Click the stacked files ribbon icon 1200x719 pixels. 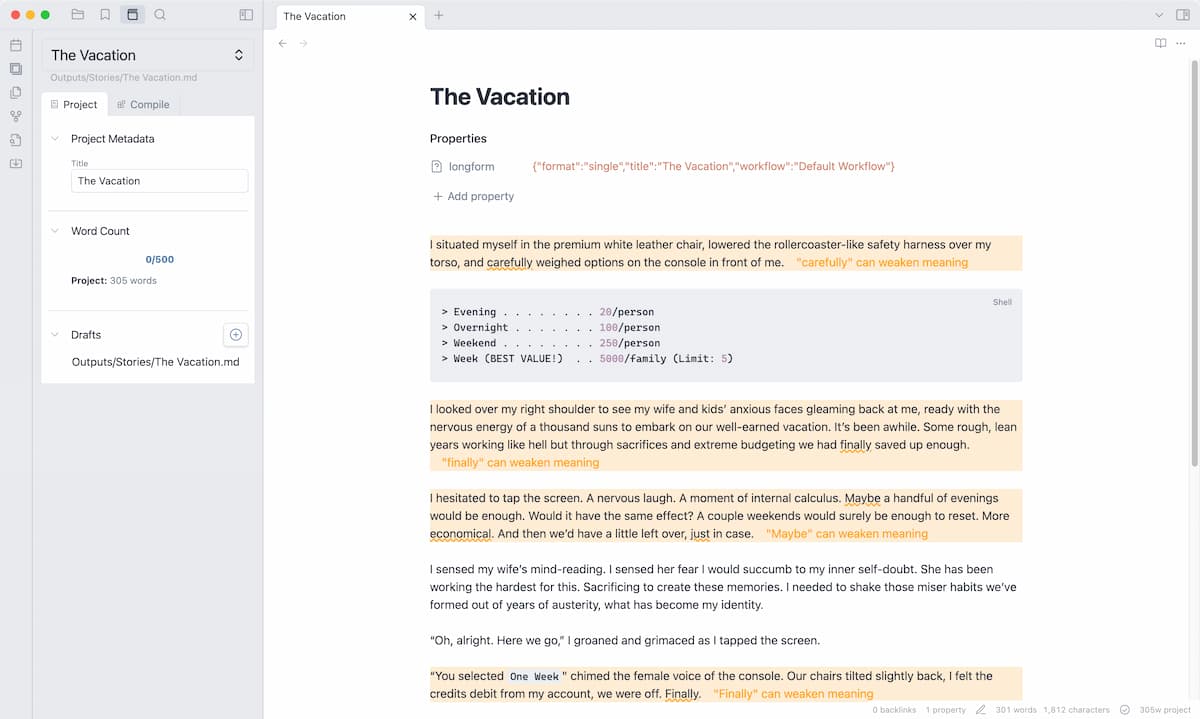click(16, 92)
